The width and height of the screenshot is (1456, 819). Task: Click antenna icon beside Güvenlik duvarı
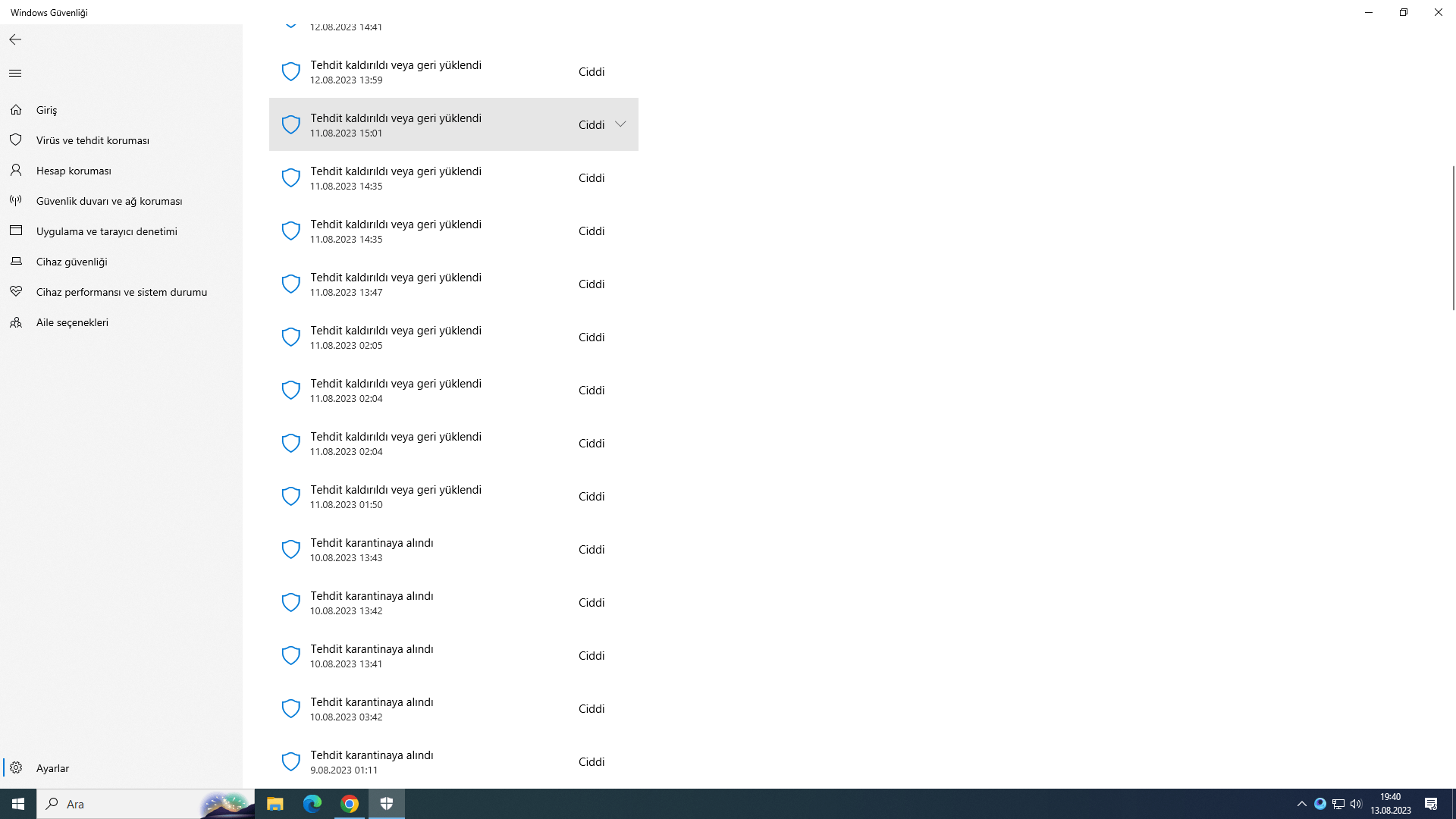[x=16, y=201]
